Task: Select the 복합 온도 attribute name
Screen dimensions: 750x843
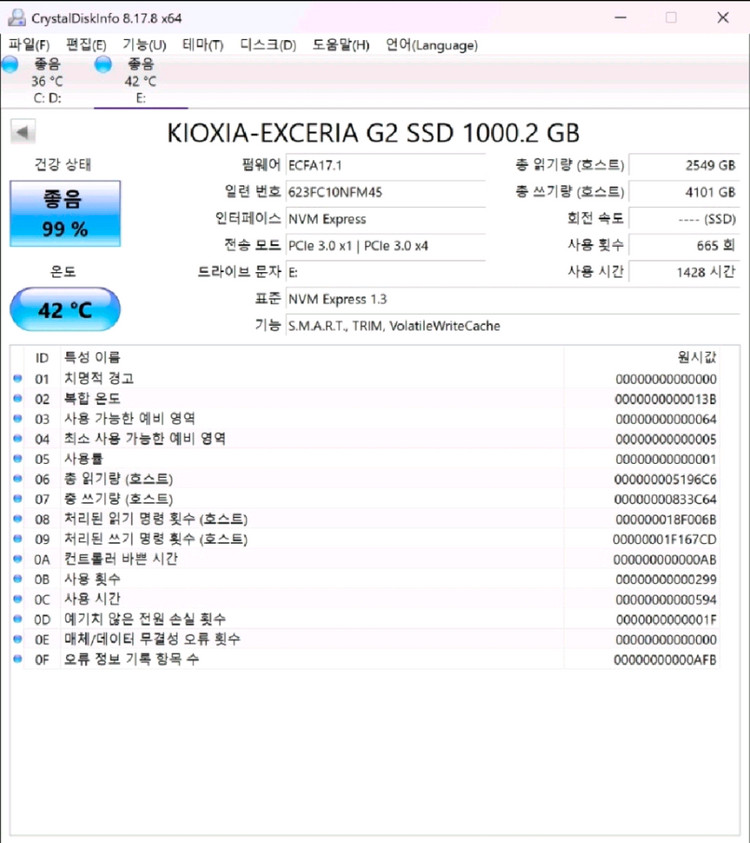Action: point(92,398)
